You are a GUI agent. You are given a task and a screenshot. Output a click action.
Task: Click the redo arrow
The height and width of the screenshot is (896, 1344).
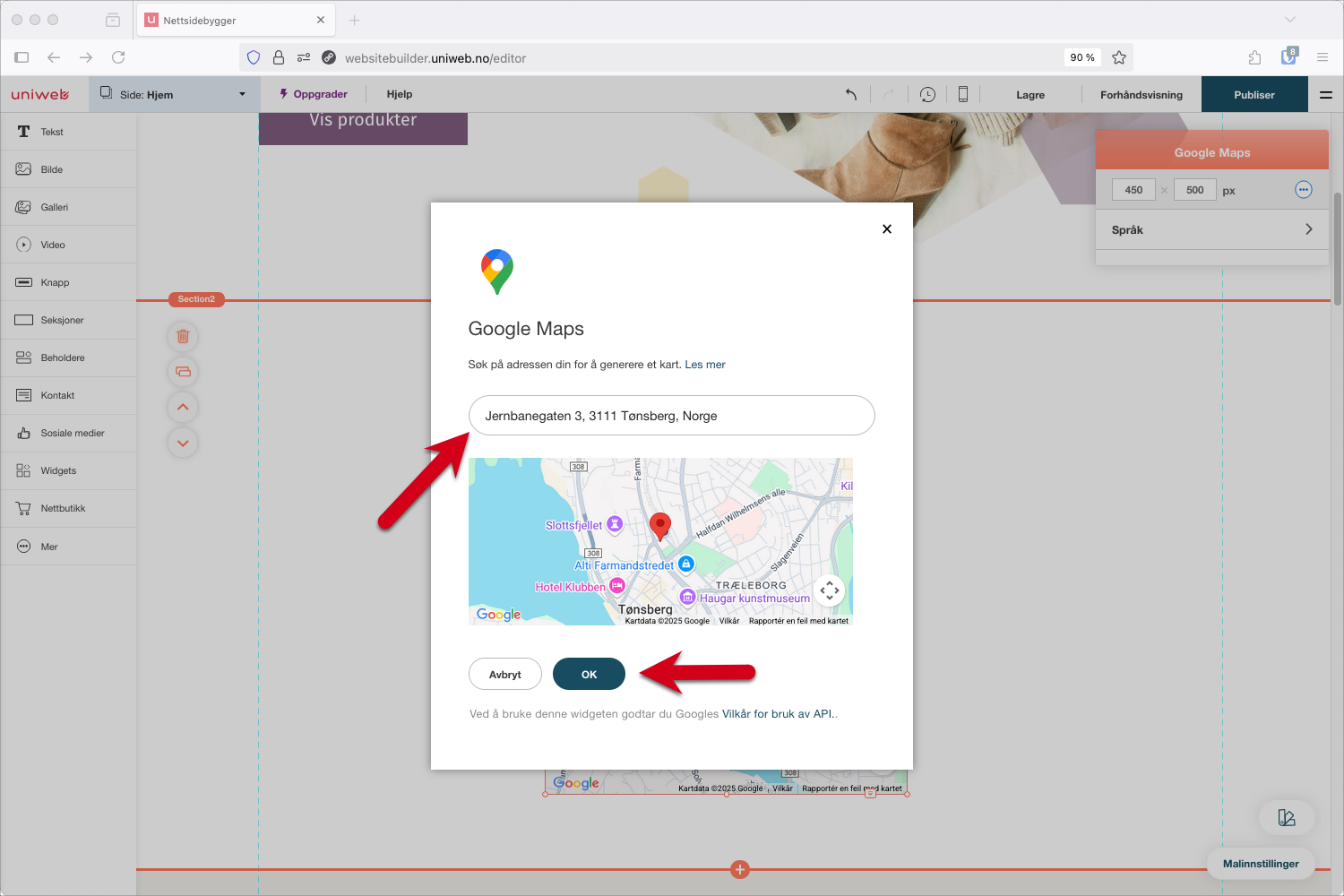(x=889, y=94)
